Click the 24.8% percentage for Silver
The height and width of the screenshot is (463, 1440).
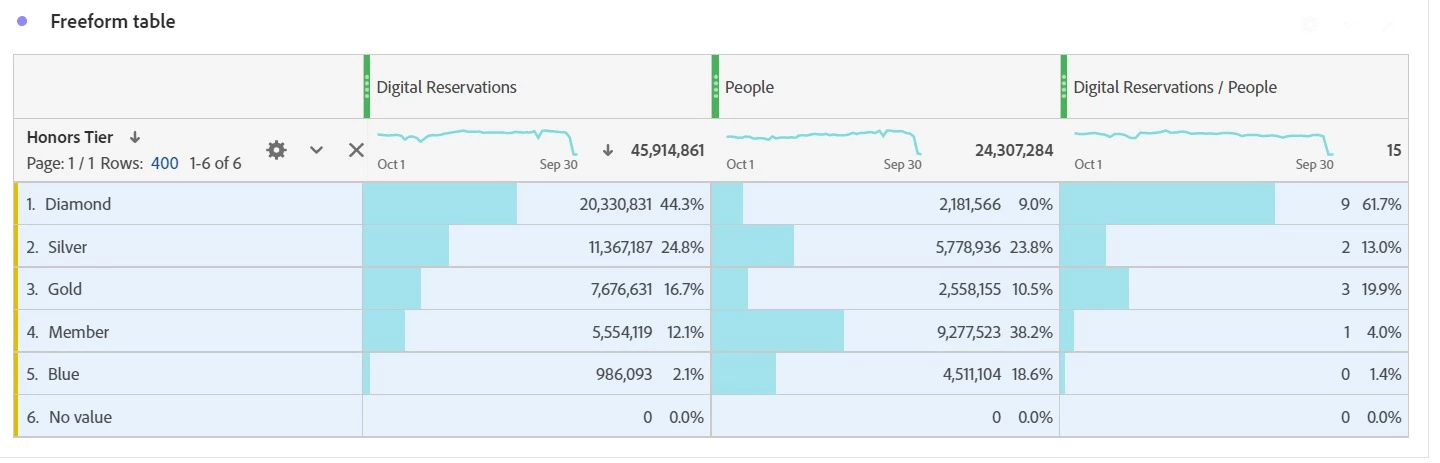pyautogui.click(x=683, y=246)
